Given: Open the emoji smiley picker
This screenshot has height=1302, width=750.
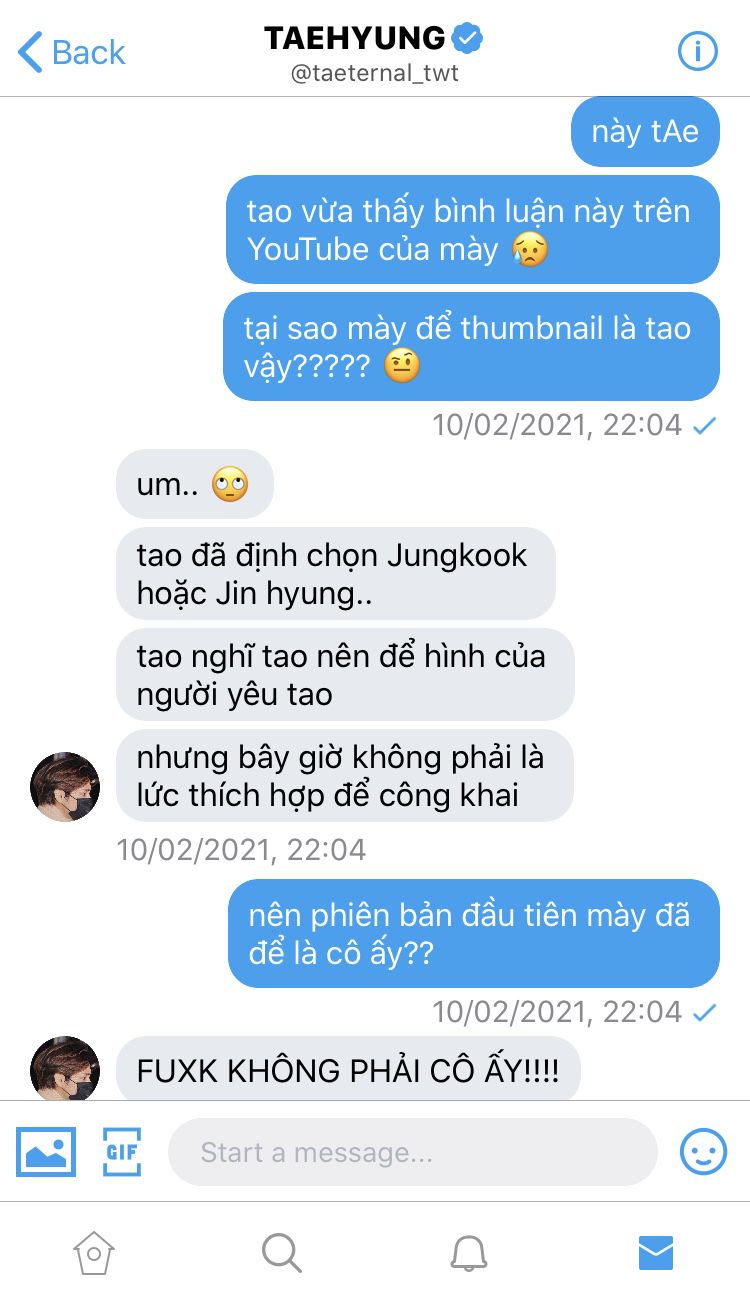Looking at the screenshot, I should (x=703, y=1152).
